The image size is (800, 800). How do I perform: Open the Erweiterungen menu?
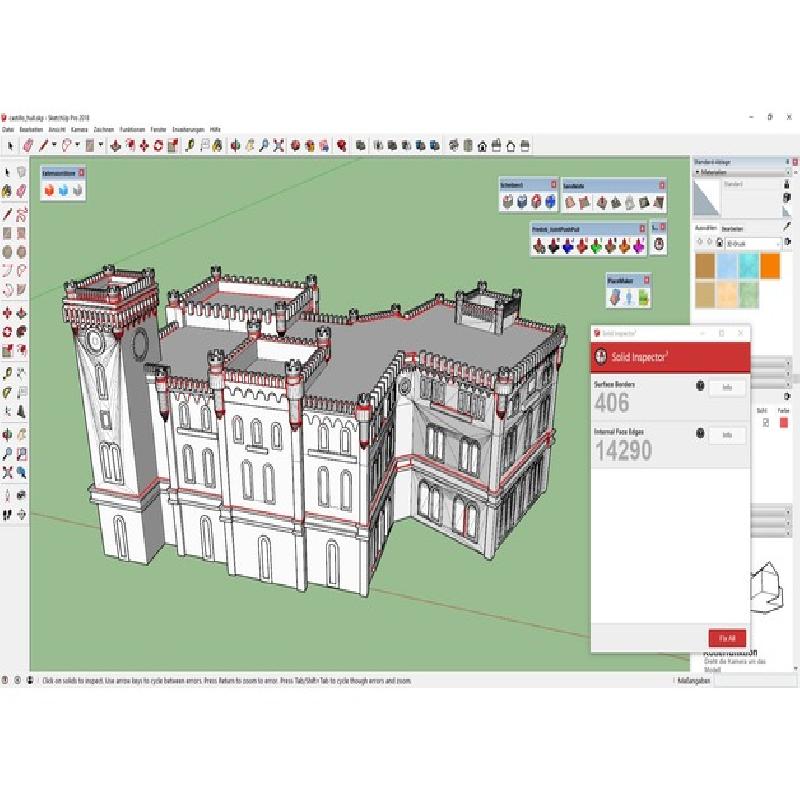click(188, 130)
